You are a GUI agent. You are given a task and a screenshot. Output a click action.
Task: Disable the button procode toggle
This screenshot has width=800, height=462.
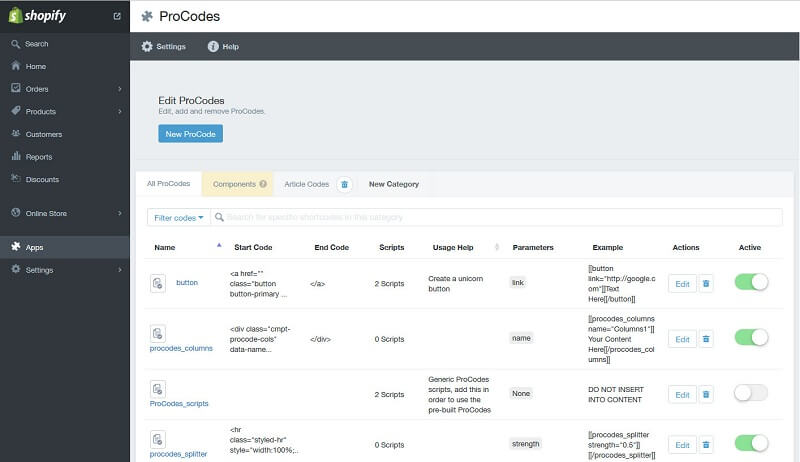[751, 282]
